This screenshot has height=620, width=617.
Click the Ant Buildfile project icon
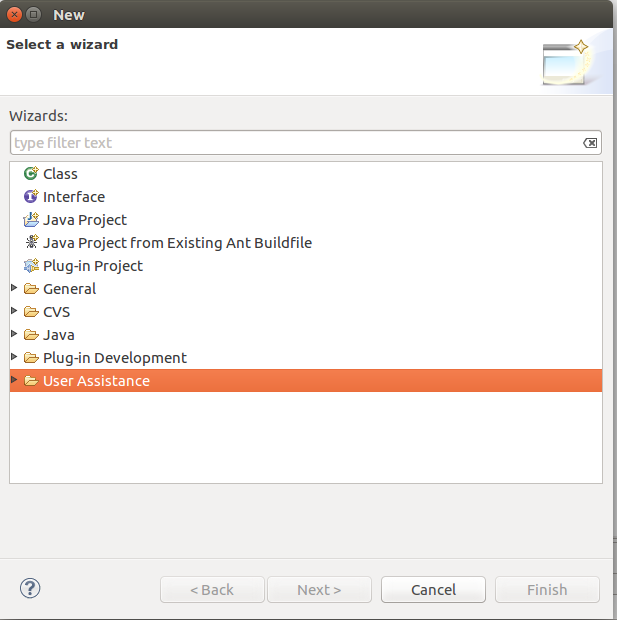31,243
